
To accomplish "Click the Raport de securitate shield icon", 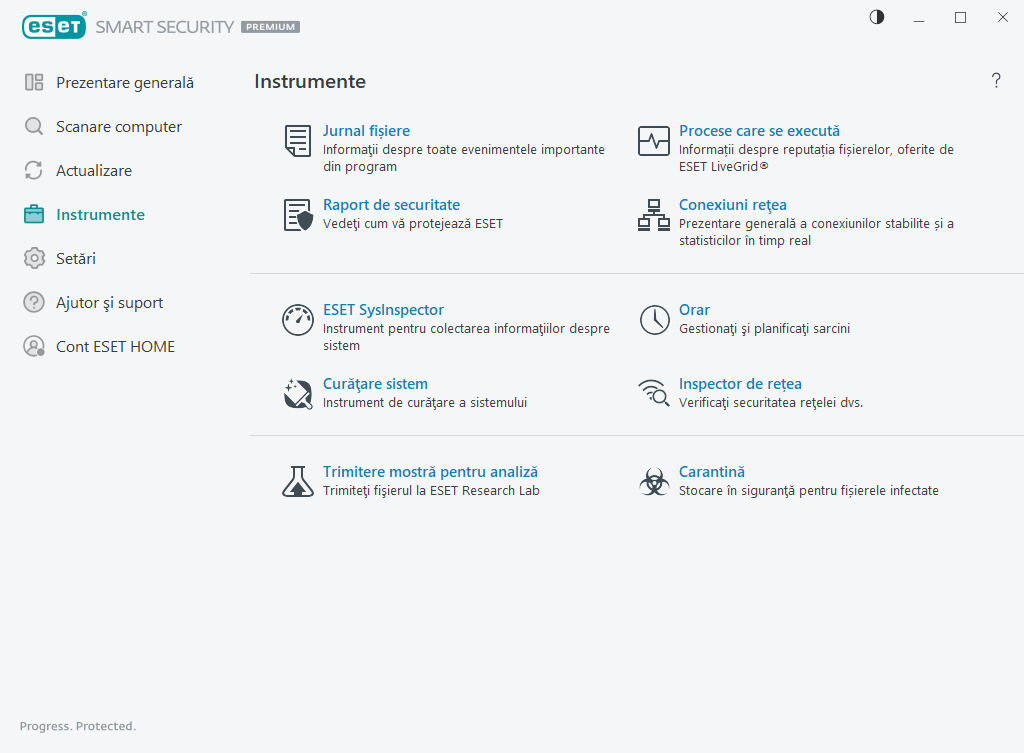I will pos(298,215).
